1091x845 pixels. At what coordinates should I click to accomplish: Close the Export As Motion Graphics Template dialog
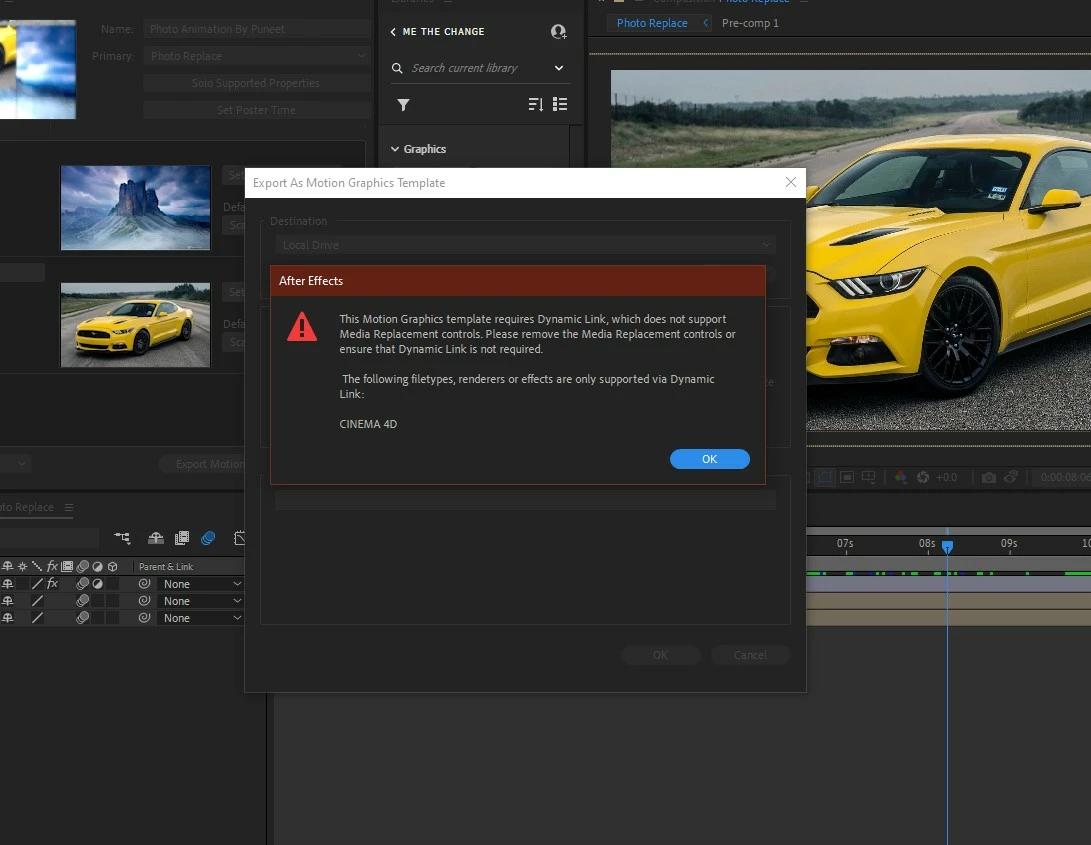coord(790,182)
